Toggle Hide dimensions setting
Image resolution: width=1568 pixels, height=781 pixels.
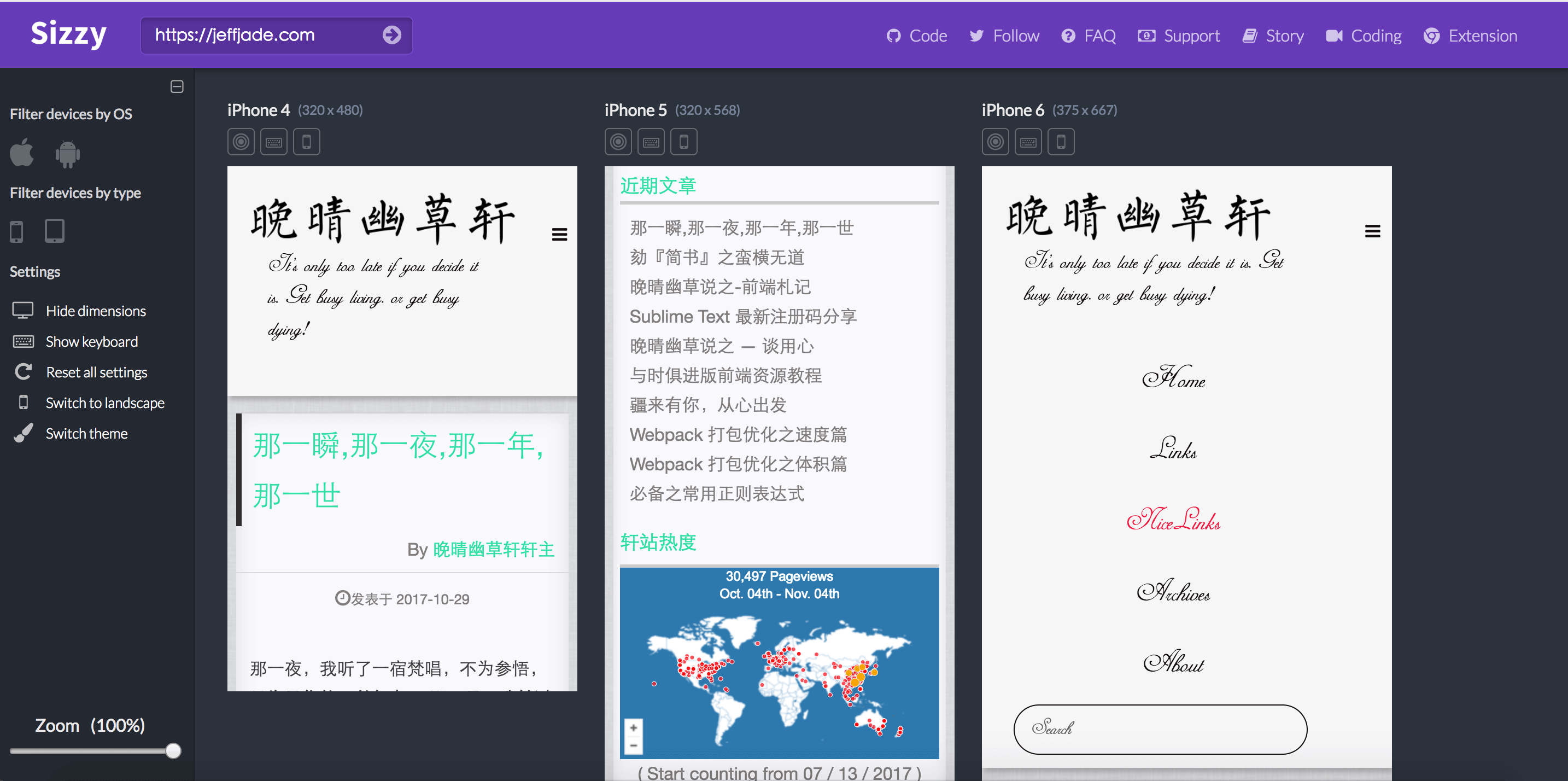(96, 311)
